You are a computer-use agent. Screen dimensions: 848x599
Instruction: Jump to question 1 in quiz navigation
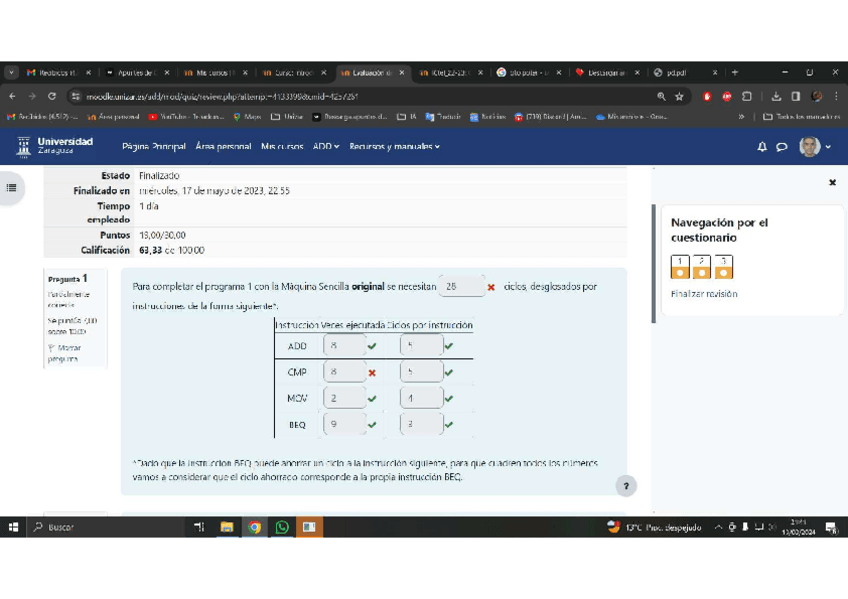[x=680, y=267]
